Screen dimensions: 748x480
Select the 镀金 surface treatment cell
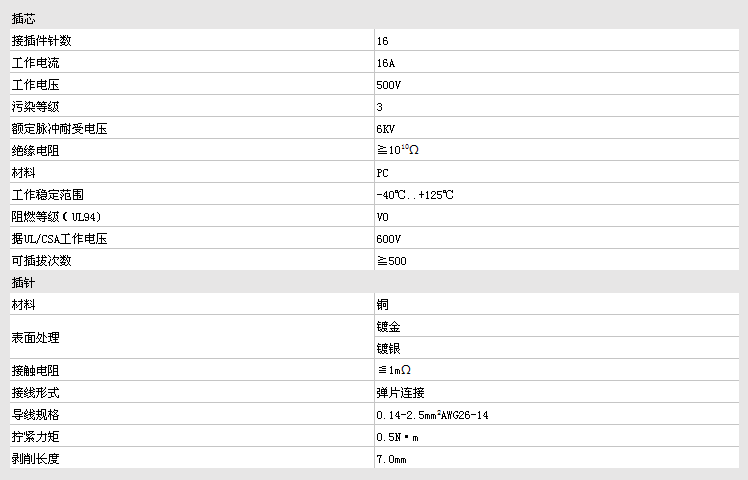point(389,326)
